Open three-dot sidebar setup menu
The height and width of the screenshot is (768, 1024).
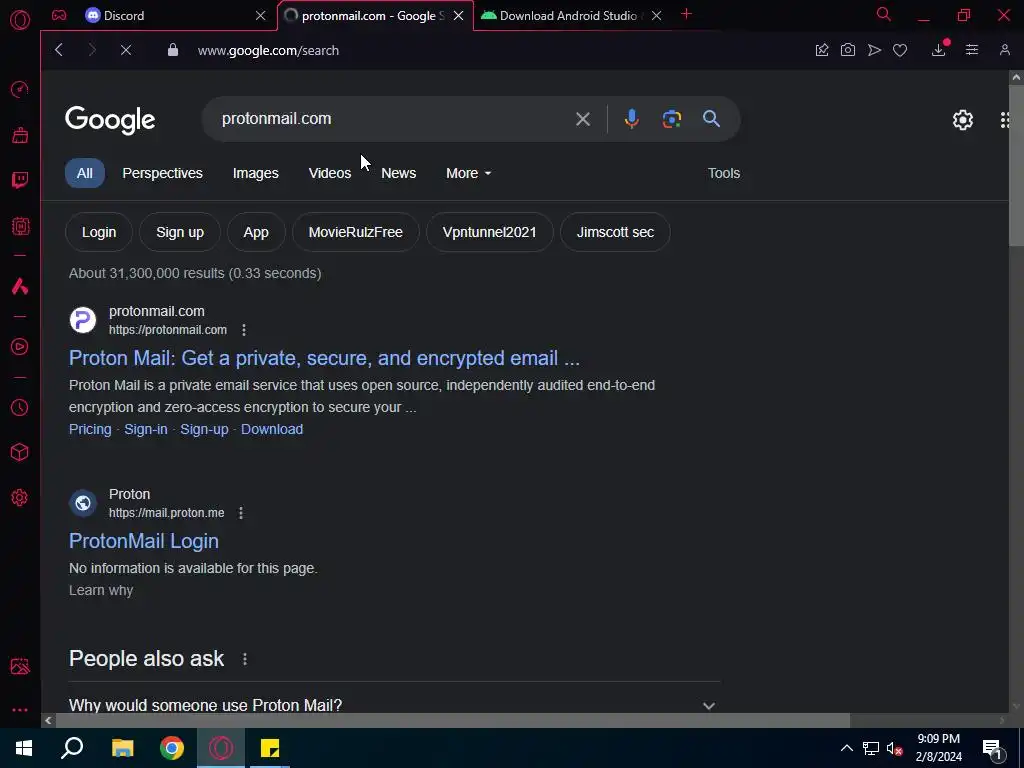point(20,710)
